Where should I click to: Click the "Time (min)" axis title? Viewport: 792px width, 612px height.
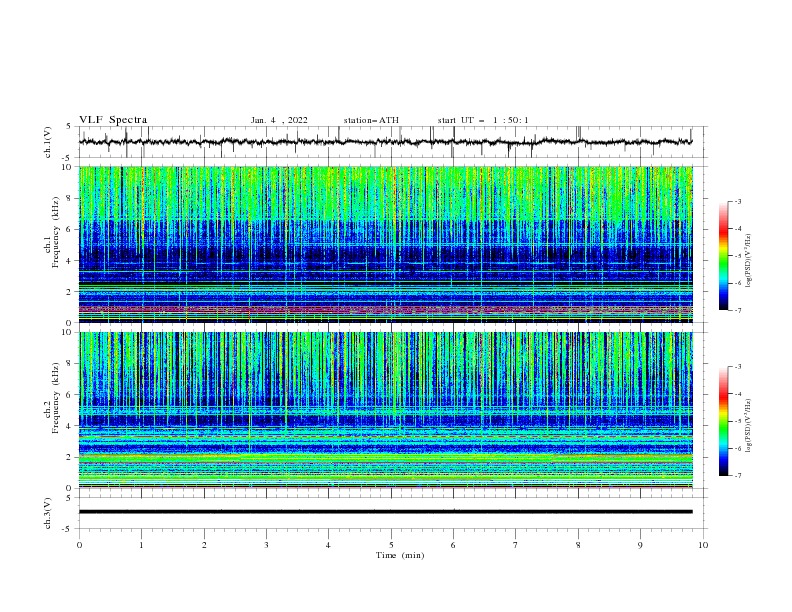(400, 555)
